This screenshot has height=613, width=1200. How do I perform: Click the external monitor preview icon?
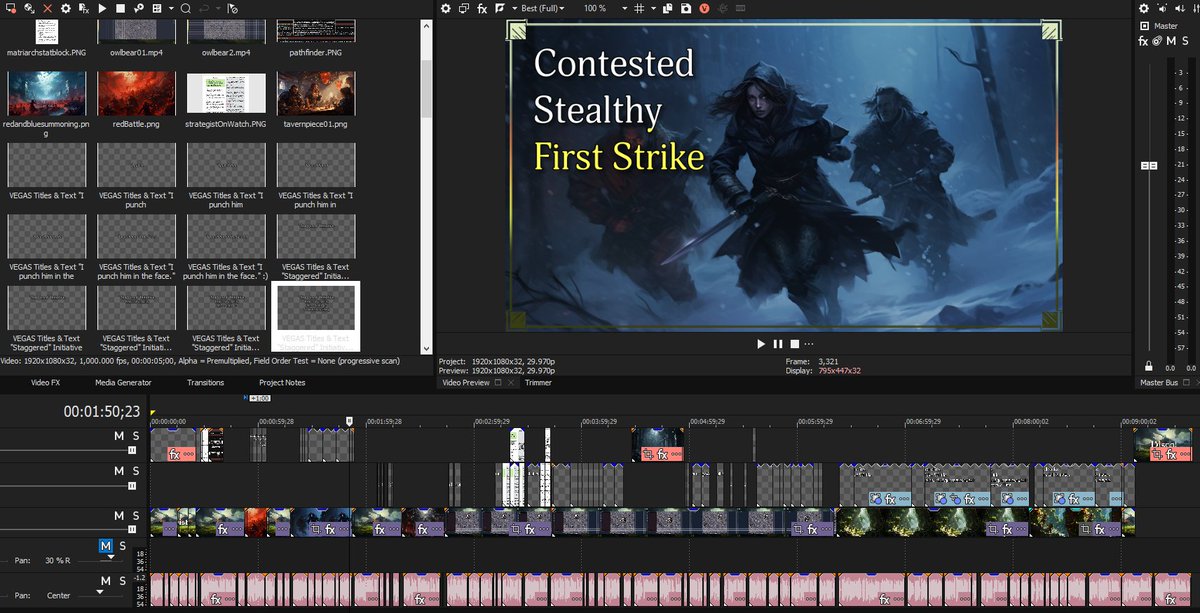(x=464, y=8)
